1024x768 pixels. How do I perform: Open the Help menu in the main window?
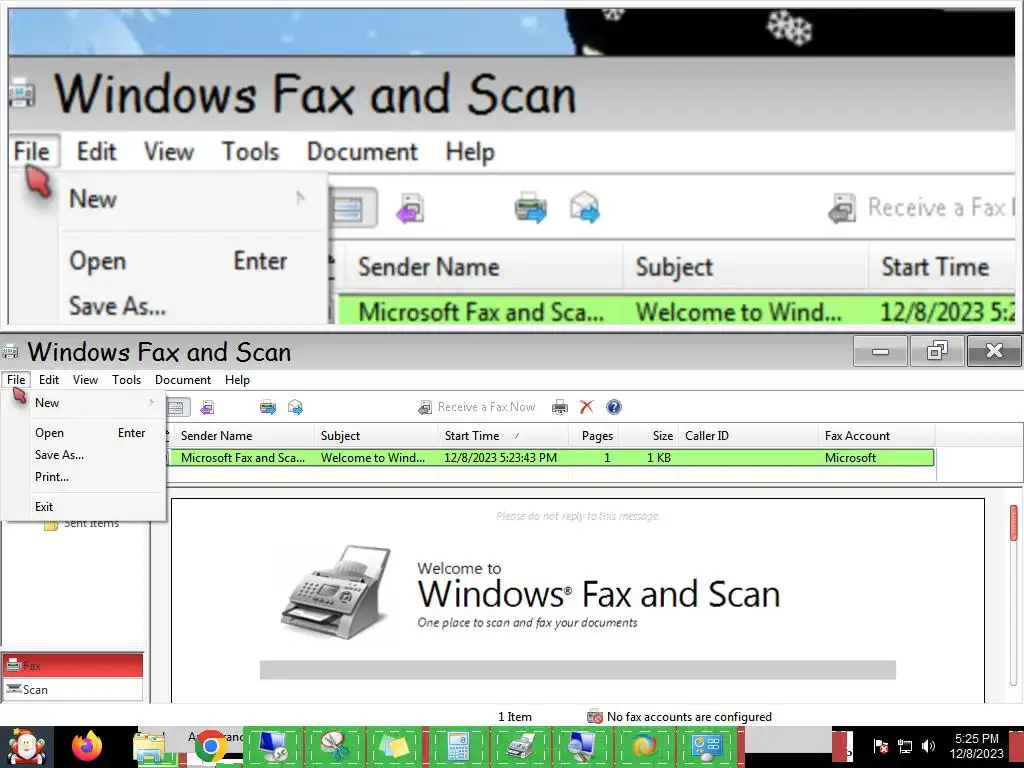(x=237, y=380)
